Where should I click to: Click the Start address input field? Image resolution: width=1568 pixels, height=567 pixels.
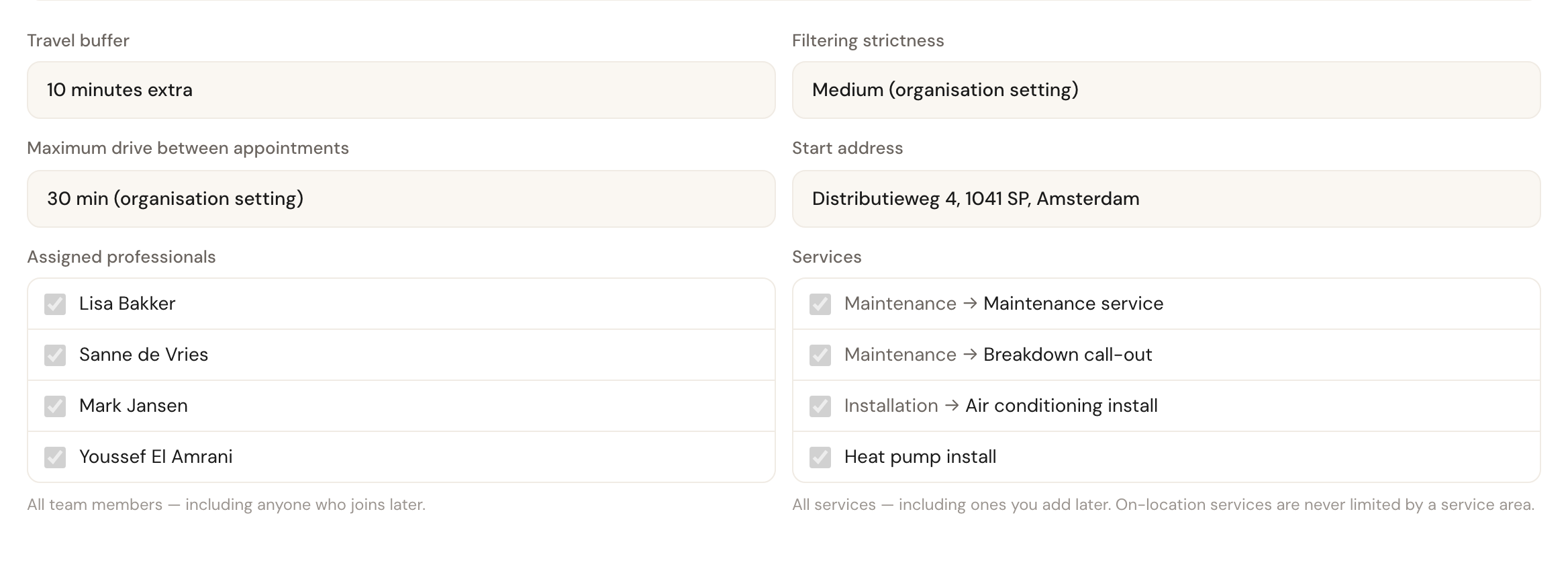[x=1167, y=199]
